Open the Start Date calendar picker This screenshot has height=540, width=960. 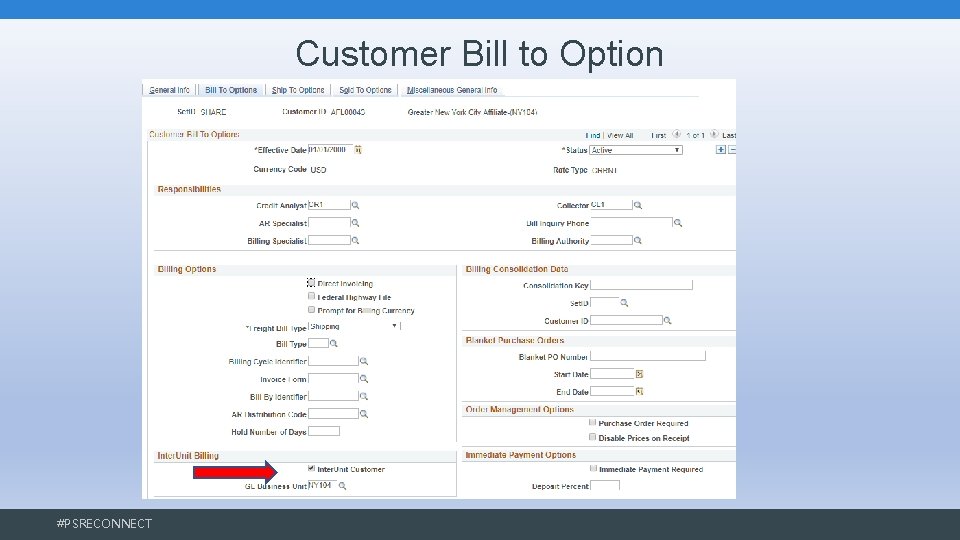pyautogui.click(x=639, y=373)
